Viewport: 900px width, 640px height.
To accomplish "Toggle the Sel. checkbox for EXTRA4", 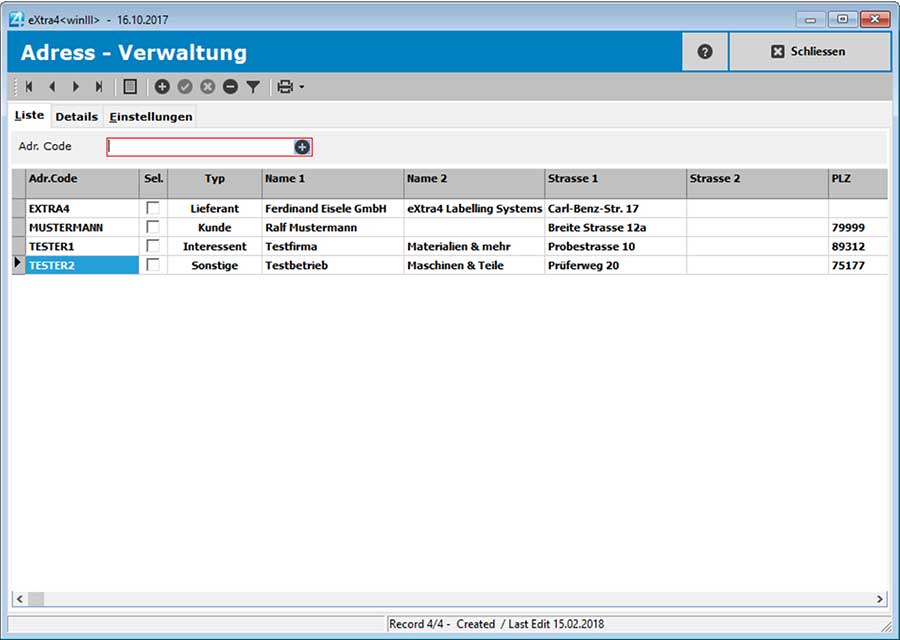I will (x=153, y=208).
